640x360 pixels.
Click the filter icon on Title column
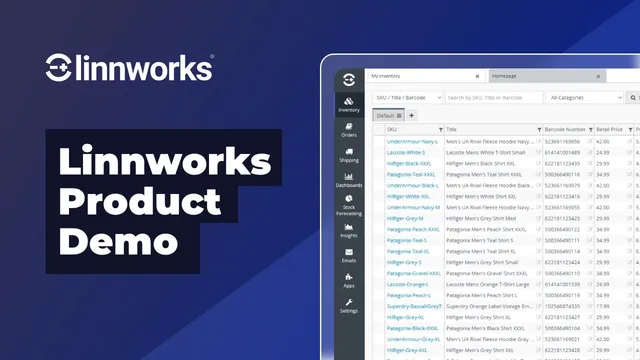[539, 130]
